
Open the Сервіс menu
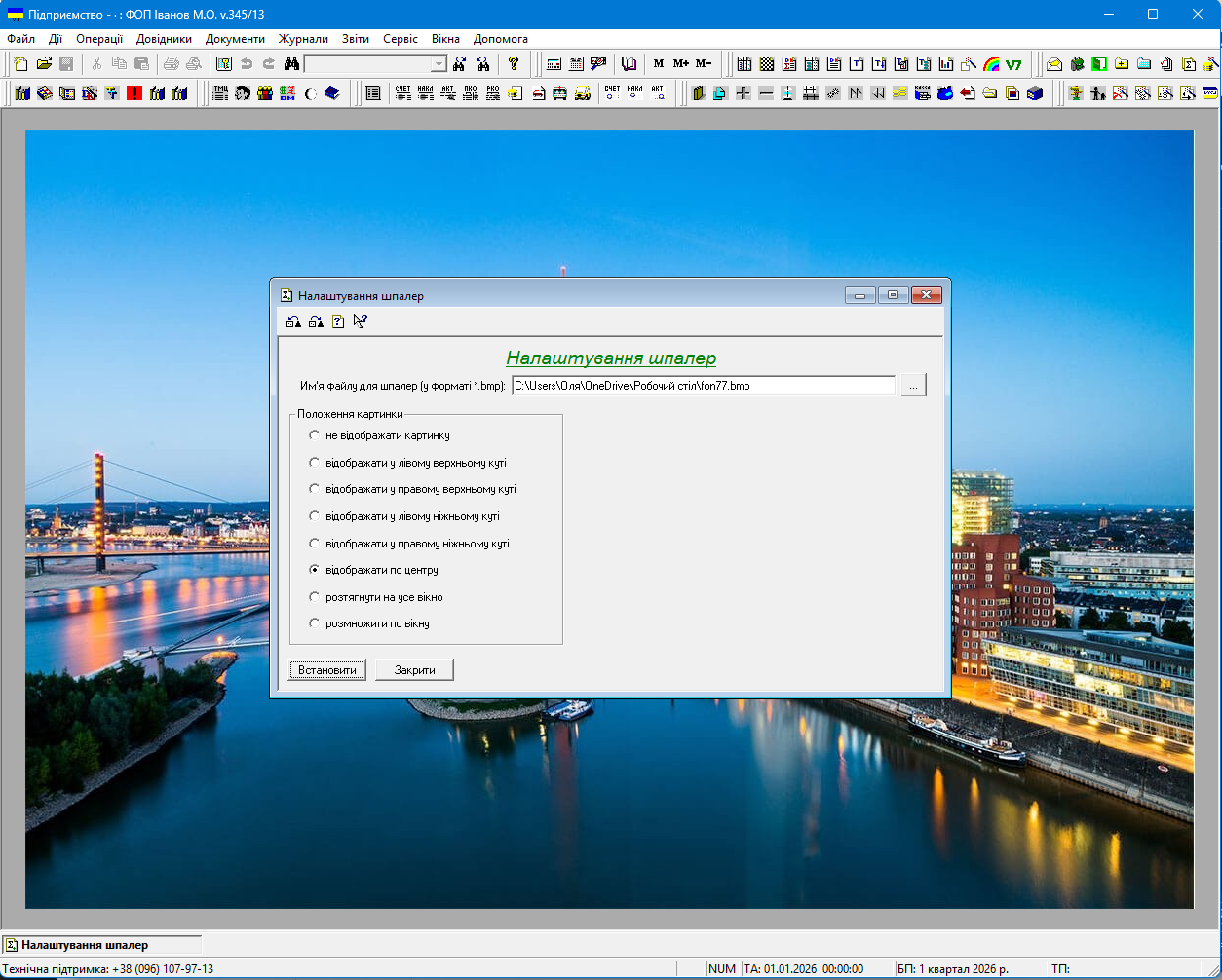pos(401,39)
